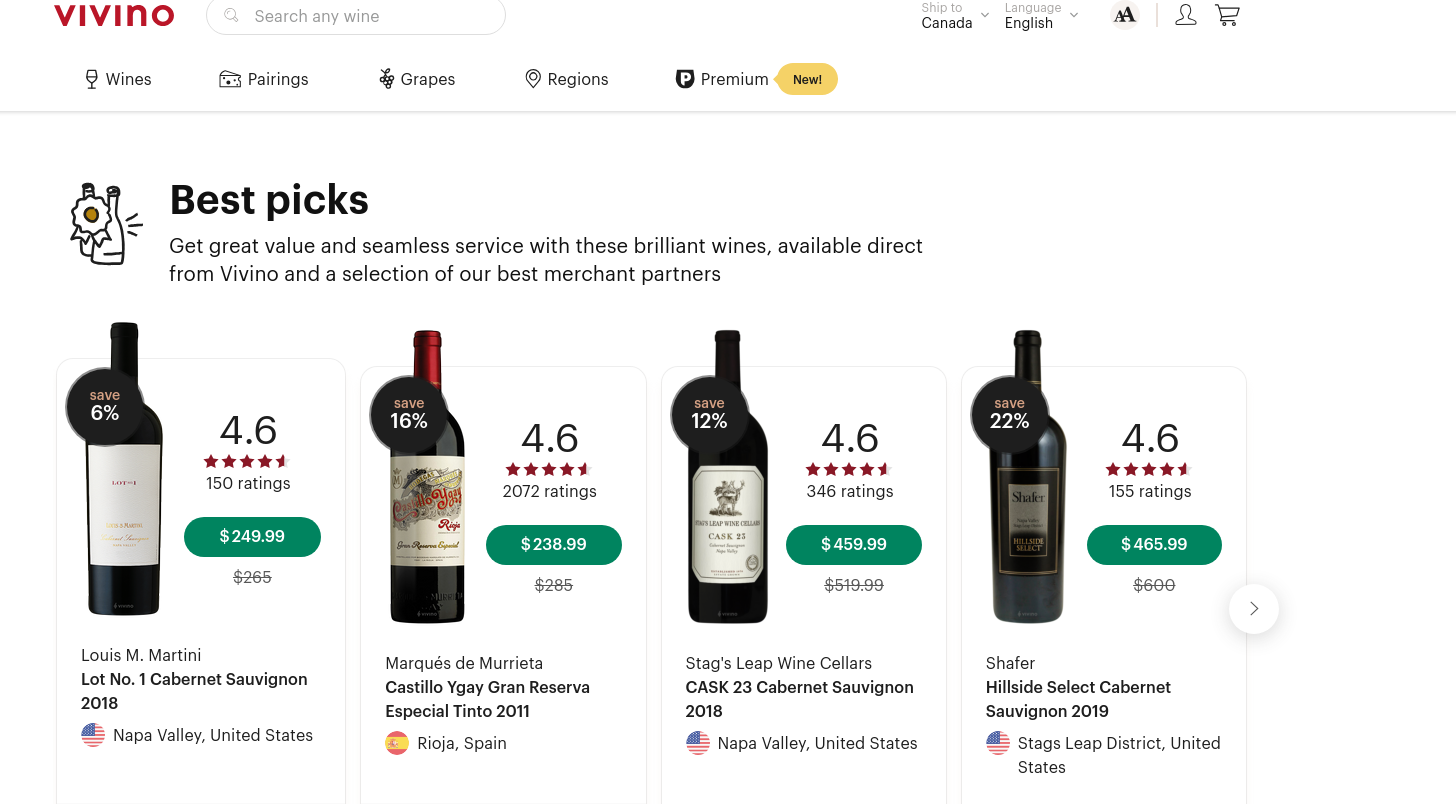The height and width of the screenshot is (804, 1456).
Task: Open the shopping cart
Action: tap(1227, 15)
